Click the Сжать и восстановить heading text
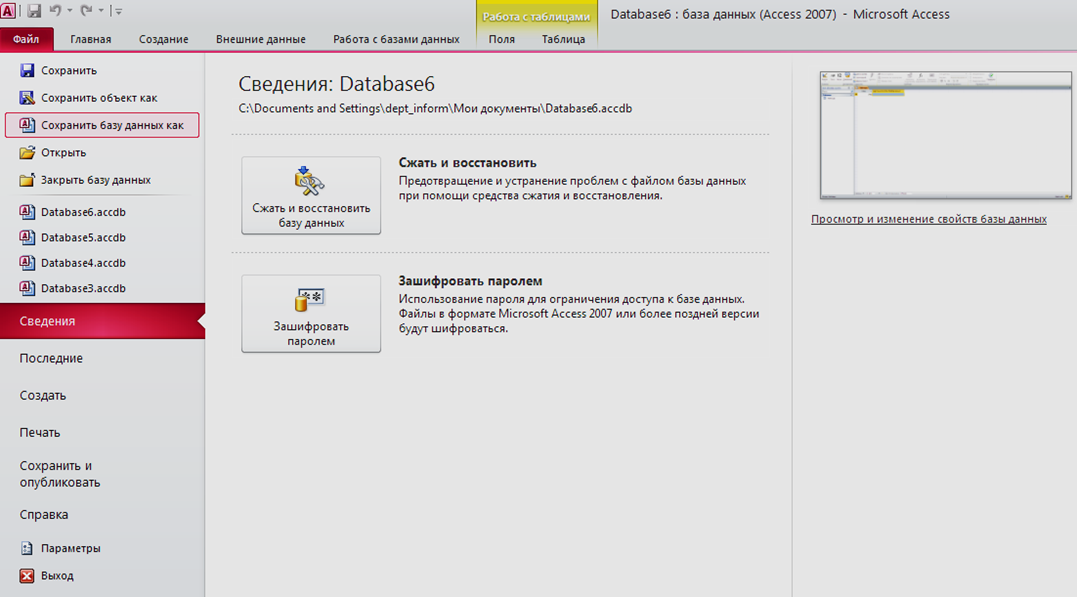This screenshot has width=1077, height=597. 467,163
